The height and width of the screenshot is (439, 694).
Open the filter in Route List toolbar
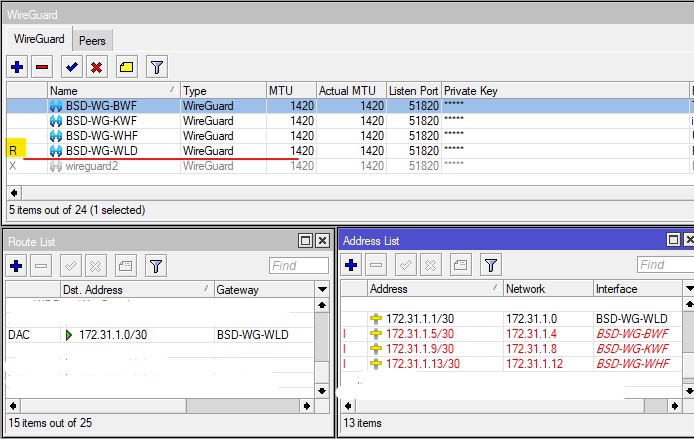click(156, 266)
